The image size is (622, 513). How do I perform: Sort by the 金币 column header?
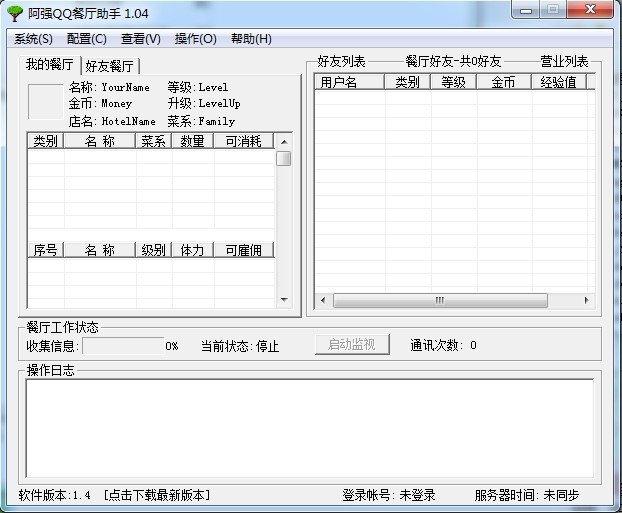[504, 82]
